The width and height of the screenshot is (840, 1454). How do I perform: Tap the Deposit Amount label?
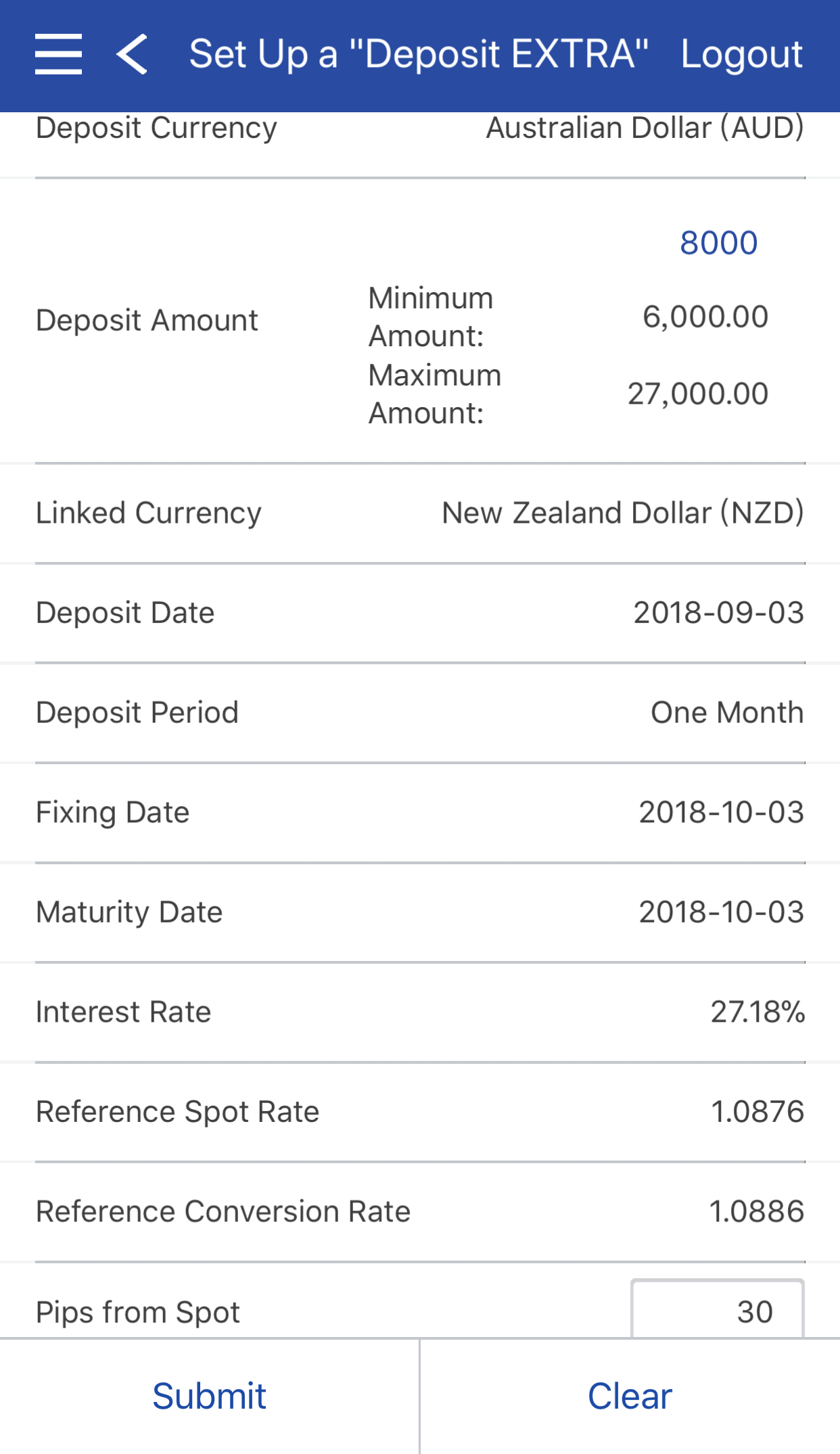coord(147,320)
